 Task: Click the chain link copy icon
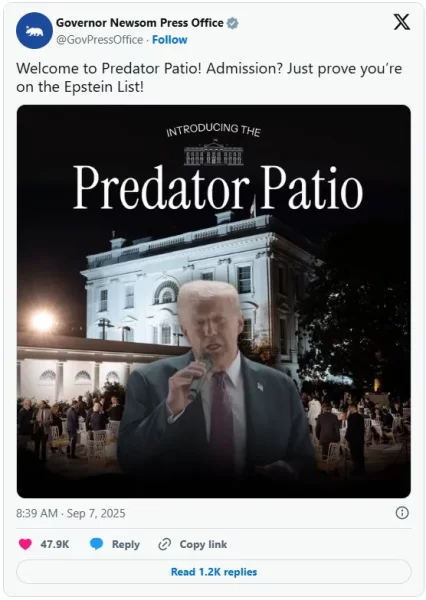tap(165, 544)
